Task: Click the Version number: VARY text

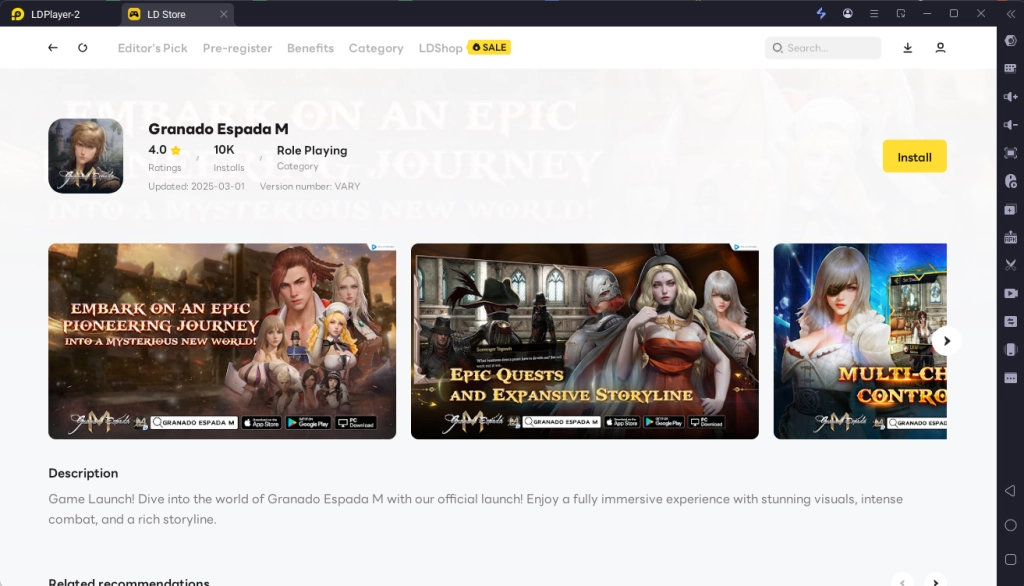Action: coord(310,186)
